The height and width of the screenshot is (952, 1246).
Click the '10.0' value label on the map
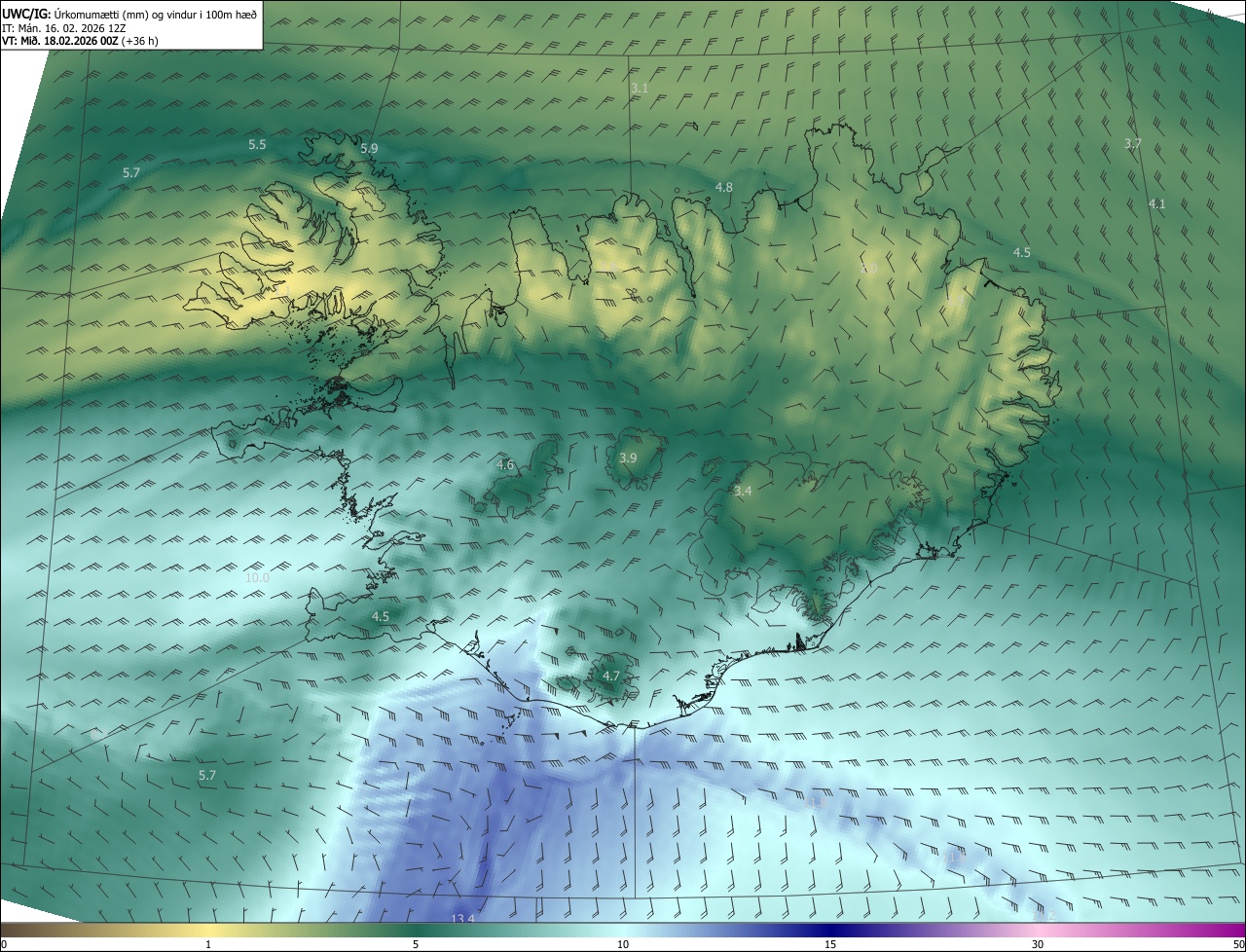257,577
